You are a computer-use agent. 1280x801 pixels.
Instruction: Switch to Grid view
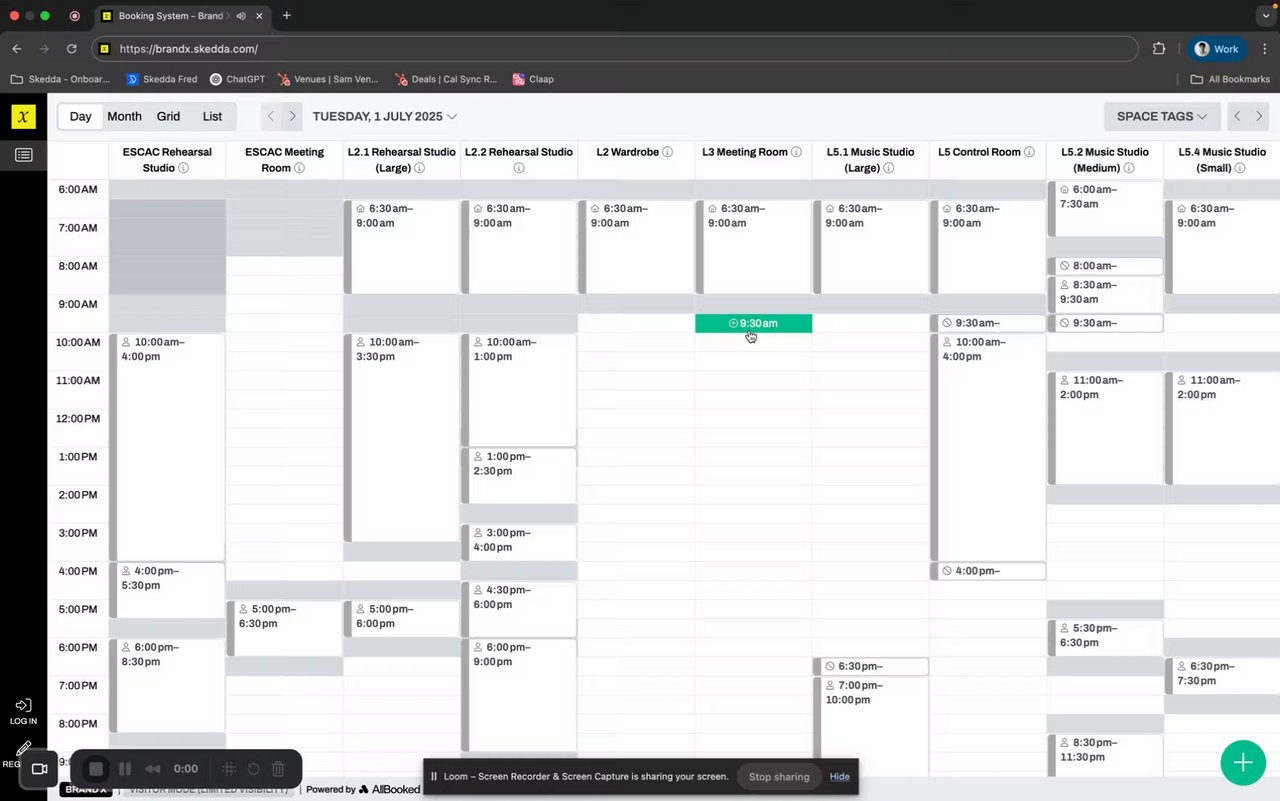pyautogui.click(x=169, y=116)
